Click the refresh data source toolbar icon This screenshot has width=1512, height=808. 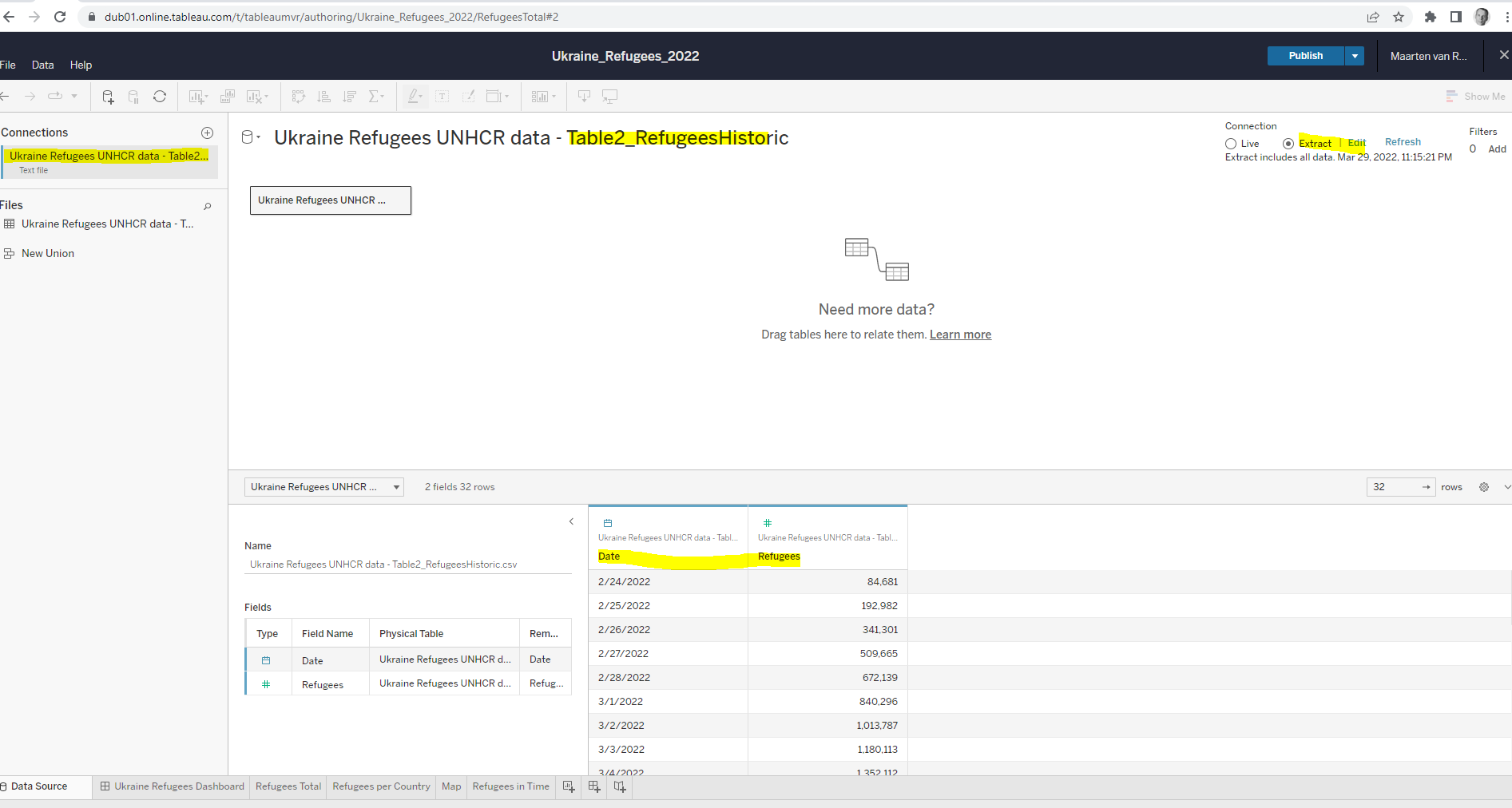click(160, 97)
